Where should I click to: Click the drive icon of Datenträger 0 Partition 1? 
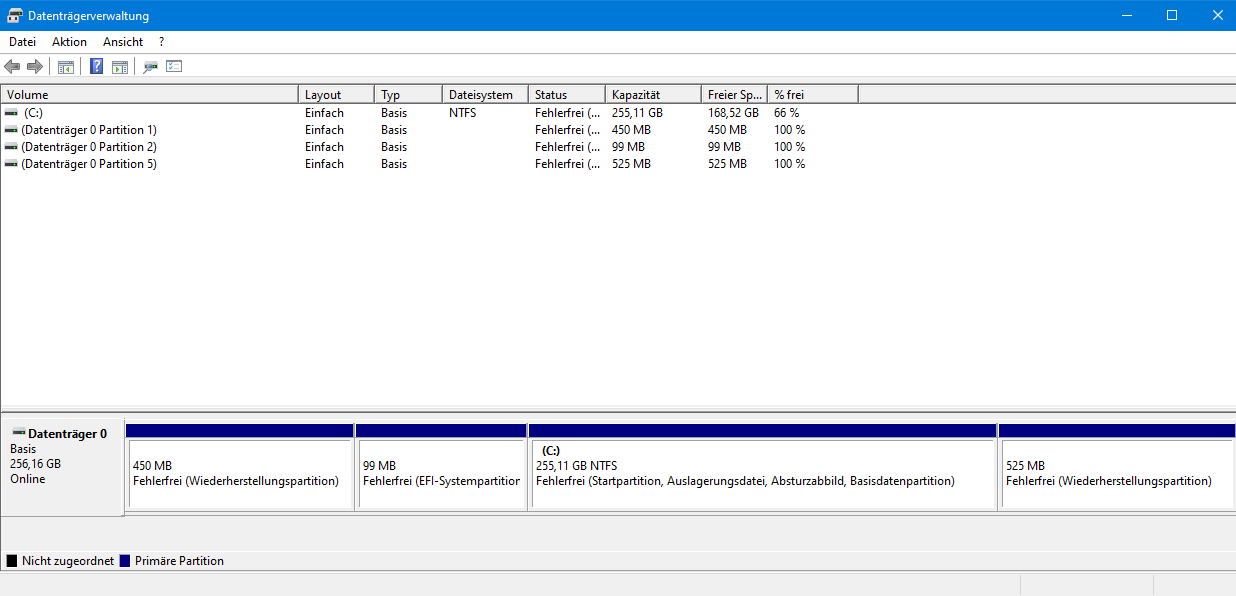coord(11,130)
